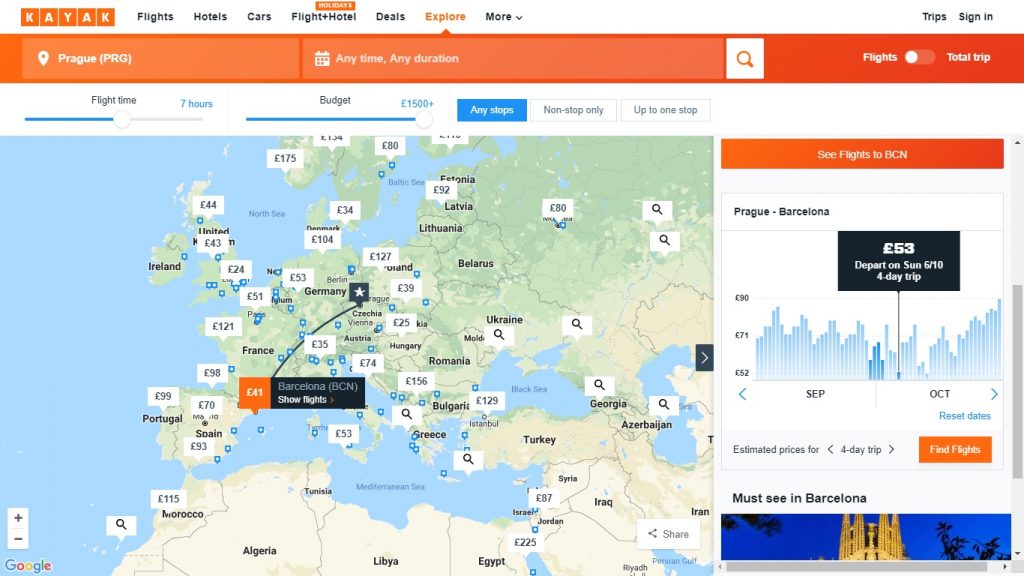This screenshot has height=576, width=1024.
Task: Select the Up to one stop option
Action: point(665,110)
